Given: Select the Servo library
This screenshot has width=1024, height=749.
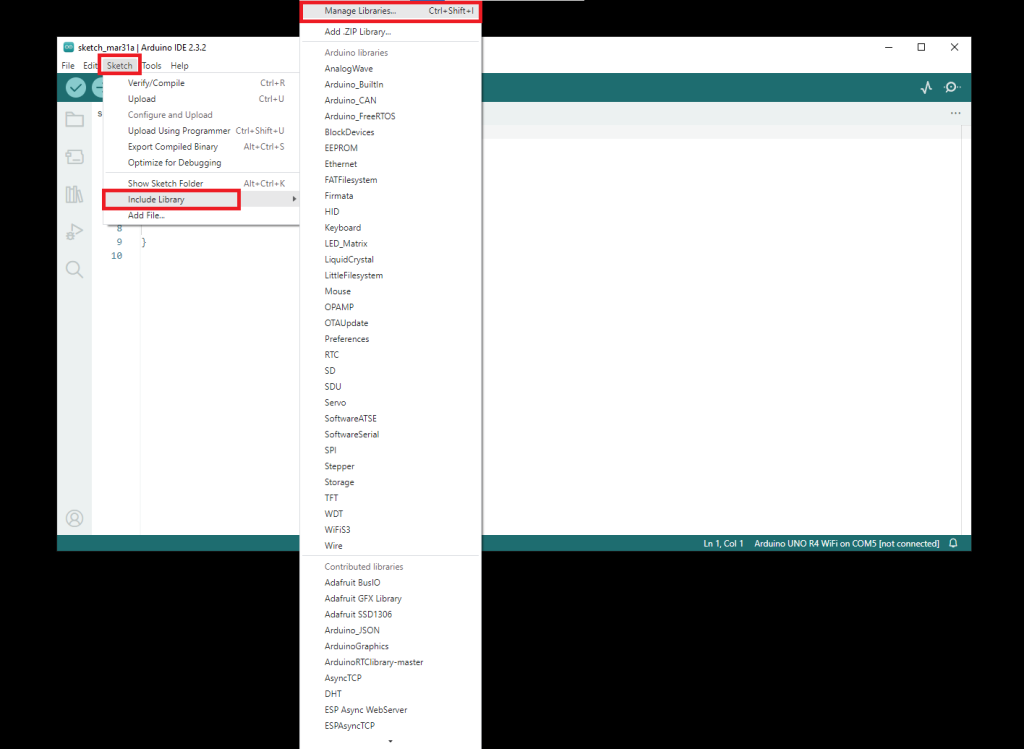Looking at the screenshot, I should pos(335,403).
